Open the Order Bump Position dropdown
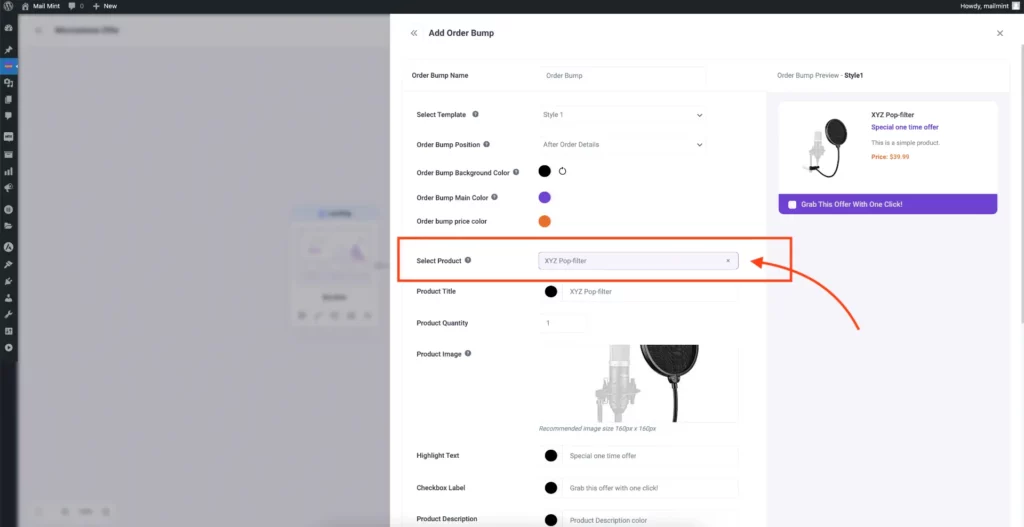Screen dimensions: 1024x527 623,144
